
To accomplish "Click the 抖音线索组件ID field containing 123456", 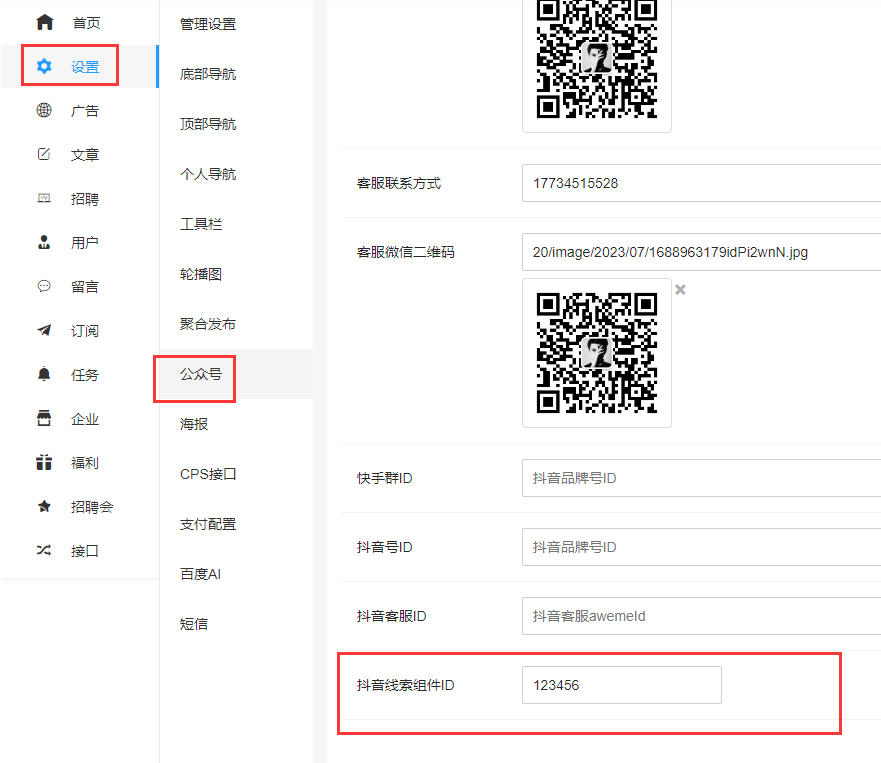I will 621,685.
